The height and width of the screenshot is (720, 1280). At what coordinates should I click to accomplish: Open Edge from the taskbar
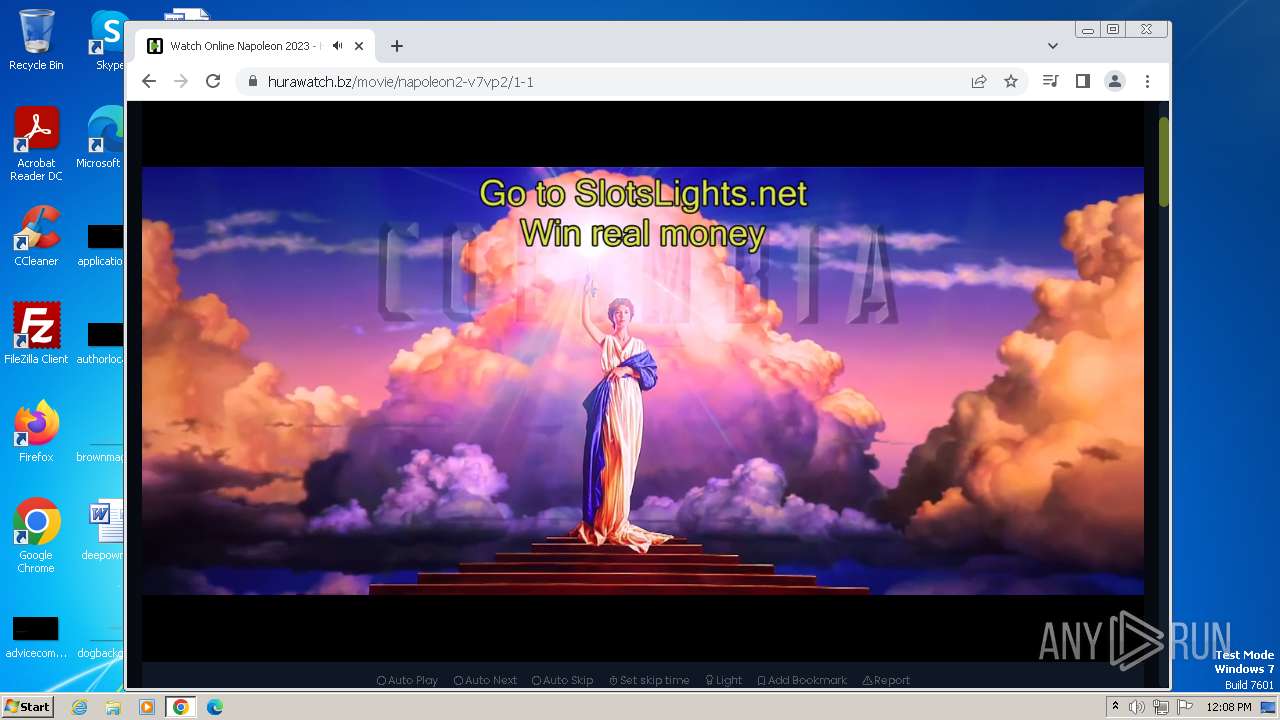[215, 707]
